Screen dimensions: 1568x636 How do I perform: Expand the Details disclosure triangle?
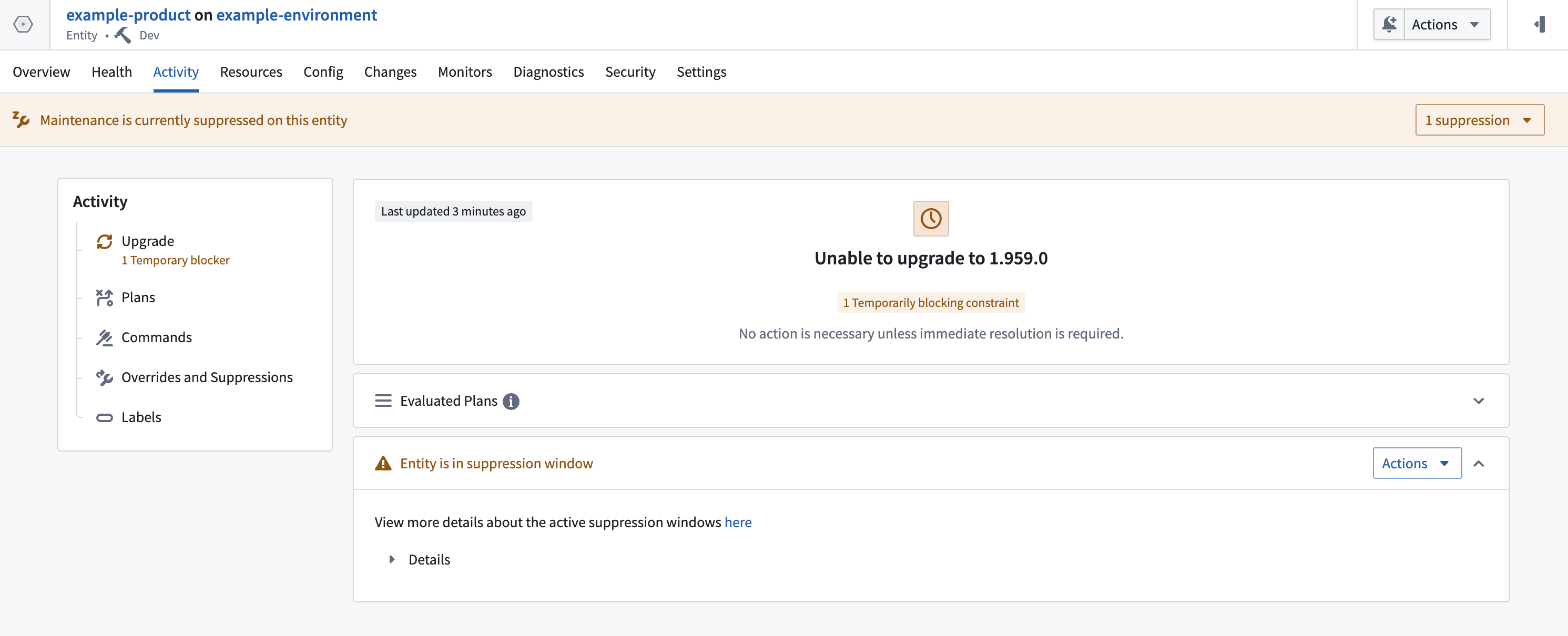(392, 559)
